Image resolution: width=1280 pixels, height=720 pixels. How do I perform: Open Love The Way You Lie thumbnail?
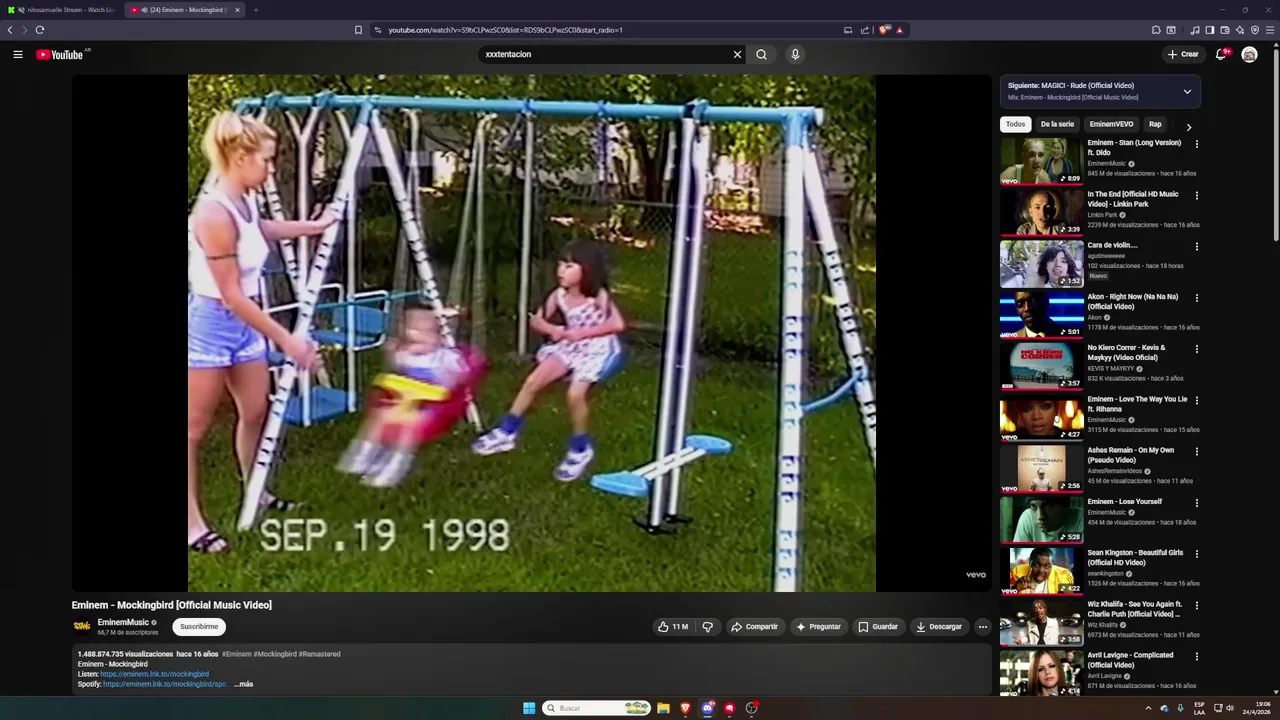point(1041,417)
